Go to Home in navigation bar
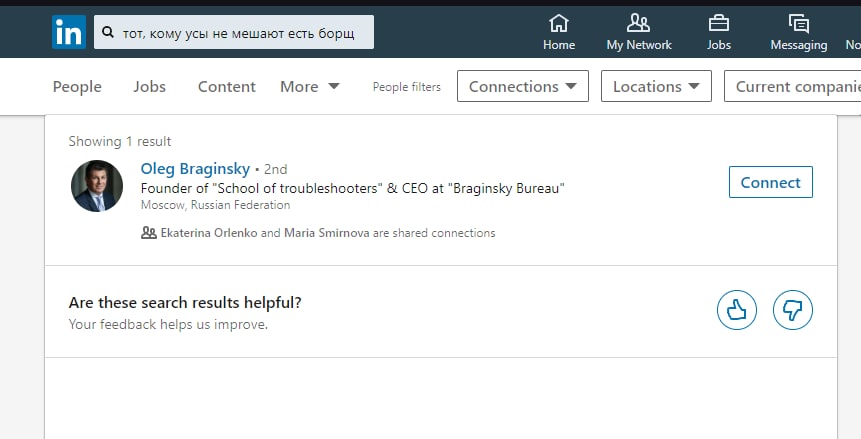Screen dimensions: 861x439 point(558,32)
